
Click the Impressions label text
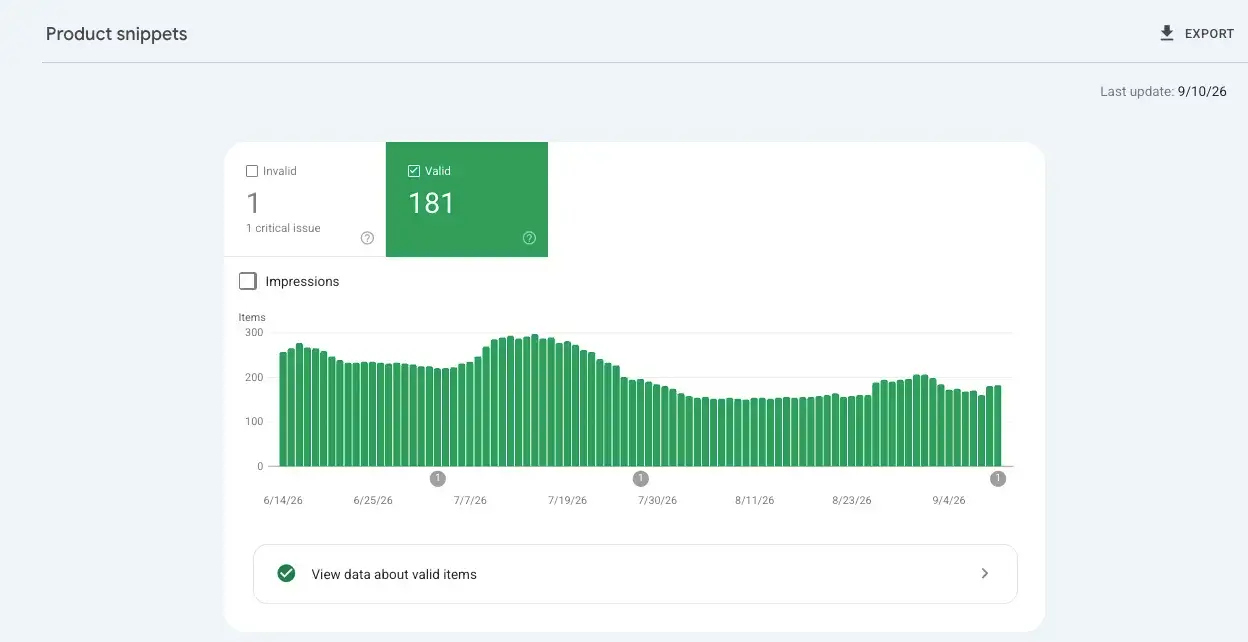click(302, 282)
